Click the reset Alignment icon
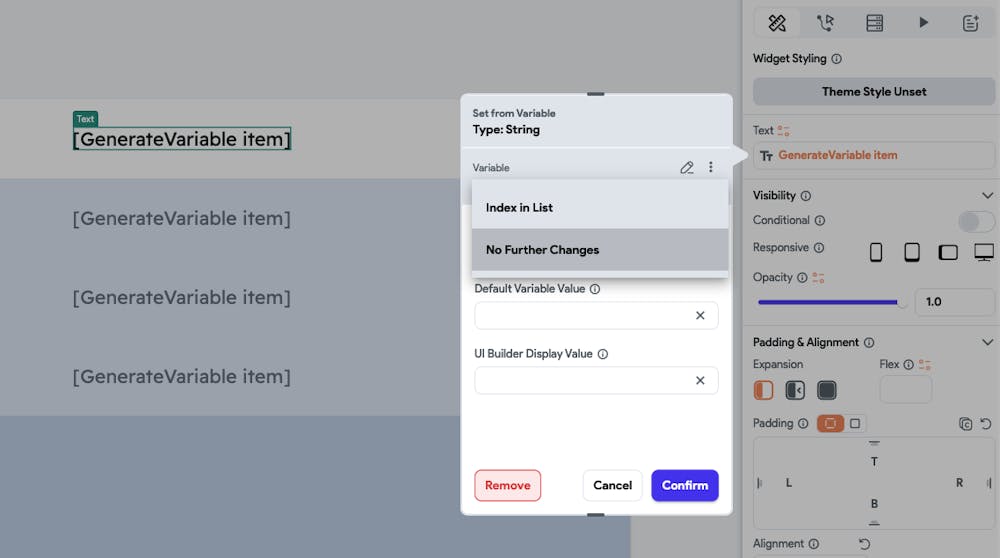 pyautogui.click(x=864, y=544)
